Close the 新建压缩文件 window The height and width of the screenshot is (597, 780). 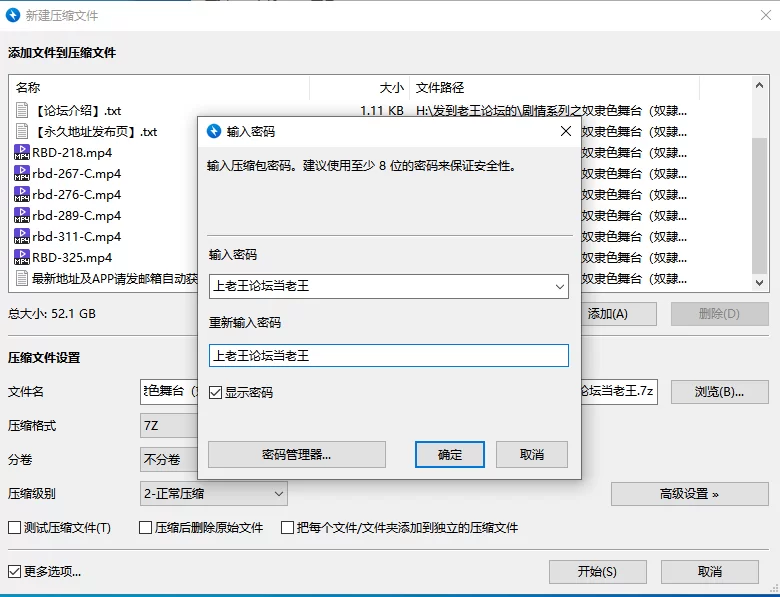coord(766,15)
